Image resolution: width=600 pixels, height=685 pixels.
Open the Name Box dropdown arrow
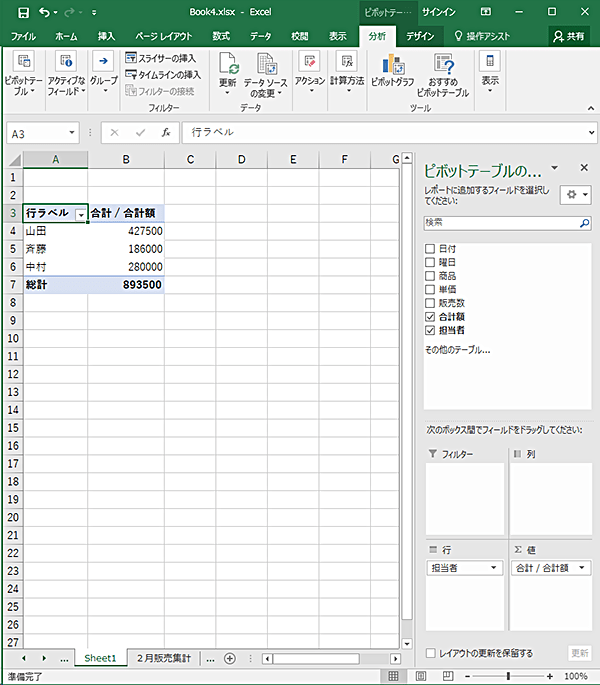pyautogui.click(x=72, y=132)
